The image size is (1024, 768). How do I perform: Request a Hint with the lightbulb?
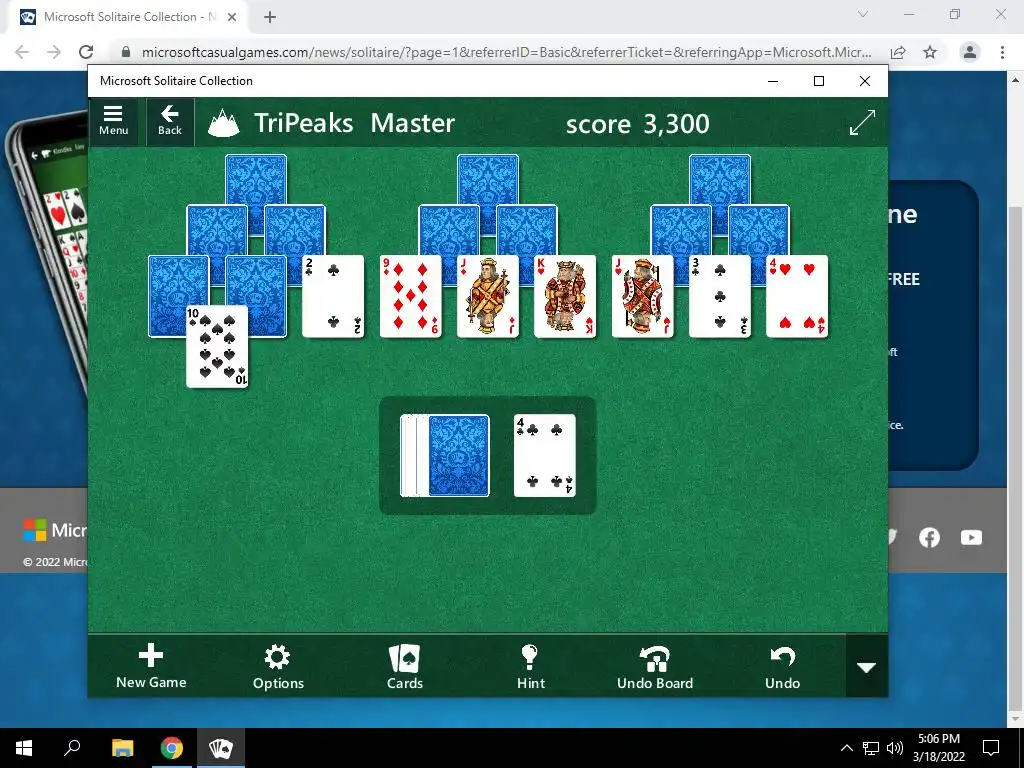pos(530,666)
